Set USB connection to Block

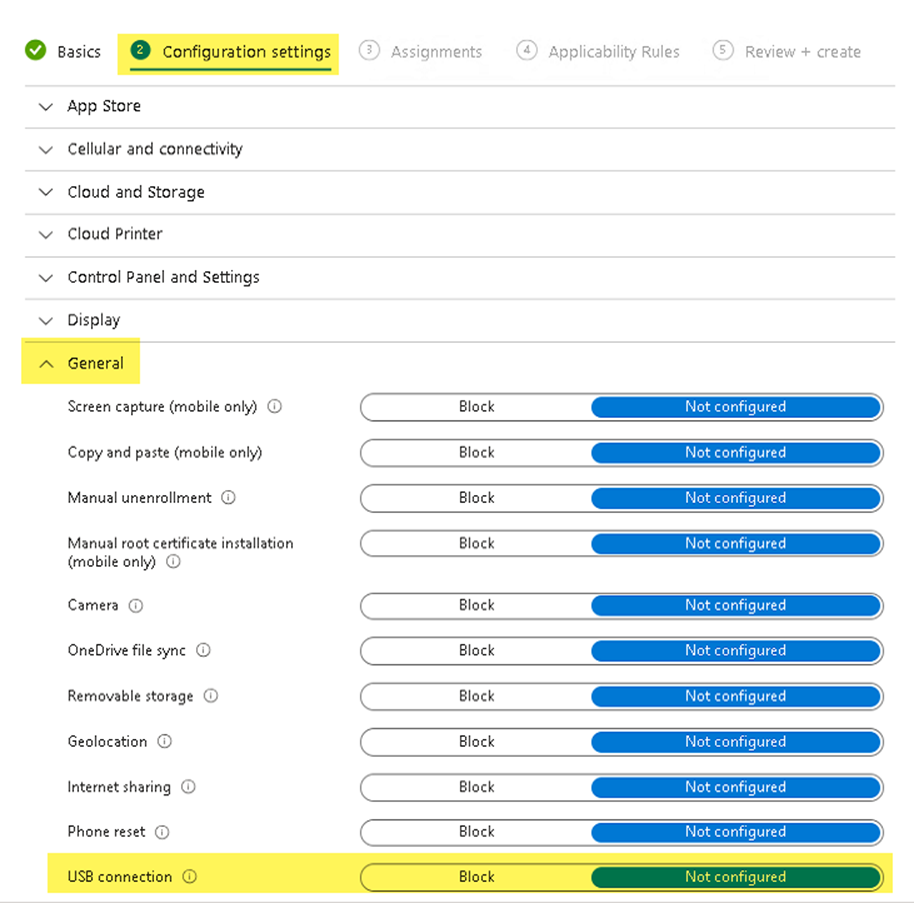pyautogui.click(x=476, y=877)
